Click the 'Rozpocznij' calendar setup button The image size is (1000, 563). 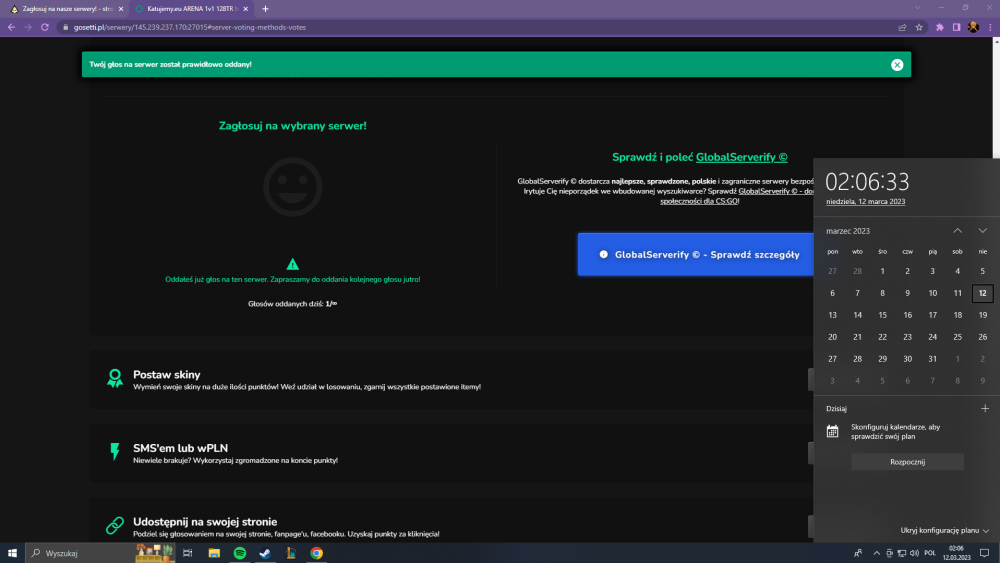[907, 462]
